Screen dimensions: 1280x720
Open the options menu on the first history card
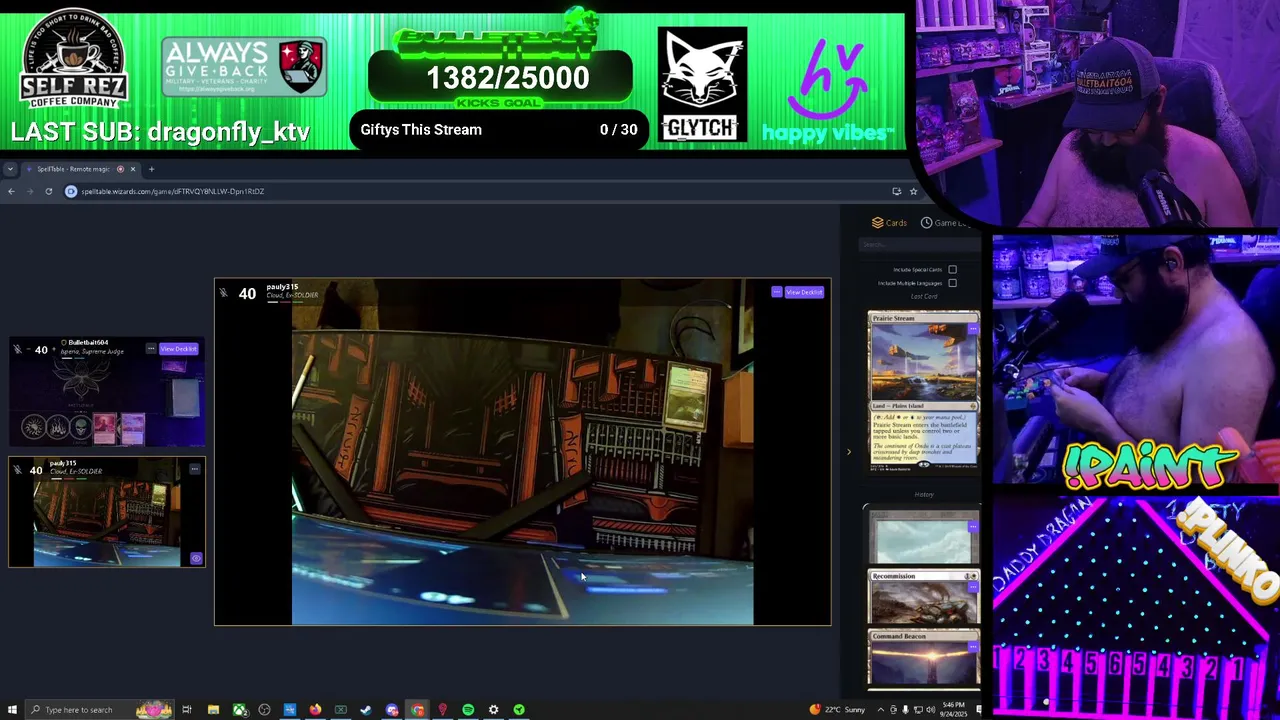point(972,527)
